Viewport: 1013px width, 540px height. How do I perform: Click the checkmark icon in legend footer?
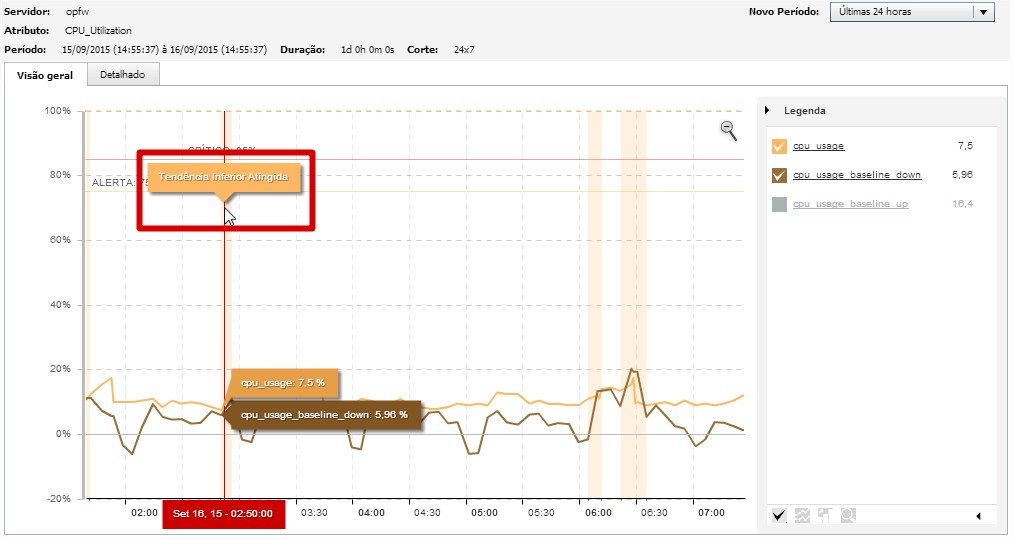(779, 515)
